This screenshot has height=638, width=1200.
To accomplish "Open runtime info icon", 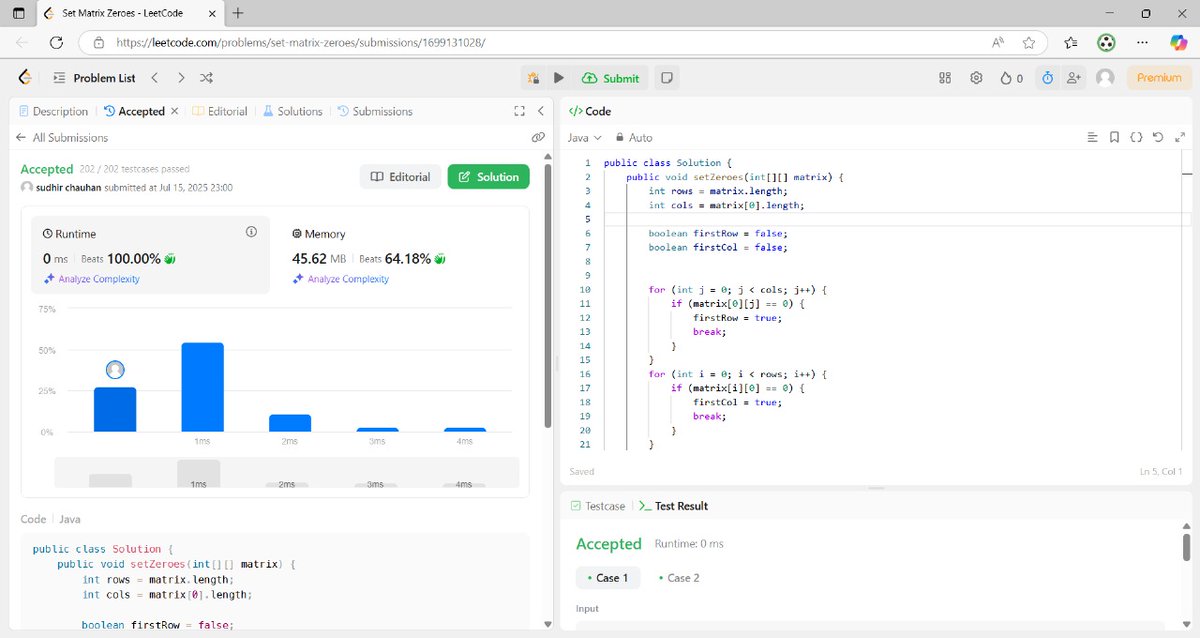I will tap(251, 232).
